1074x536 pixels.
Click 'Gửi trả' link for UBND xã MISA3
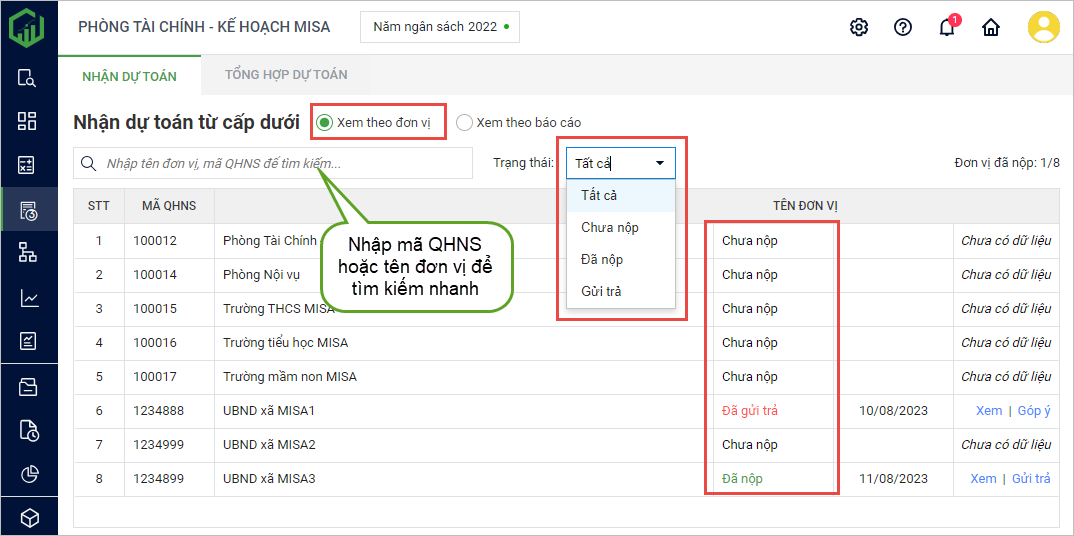[1031, 479]
